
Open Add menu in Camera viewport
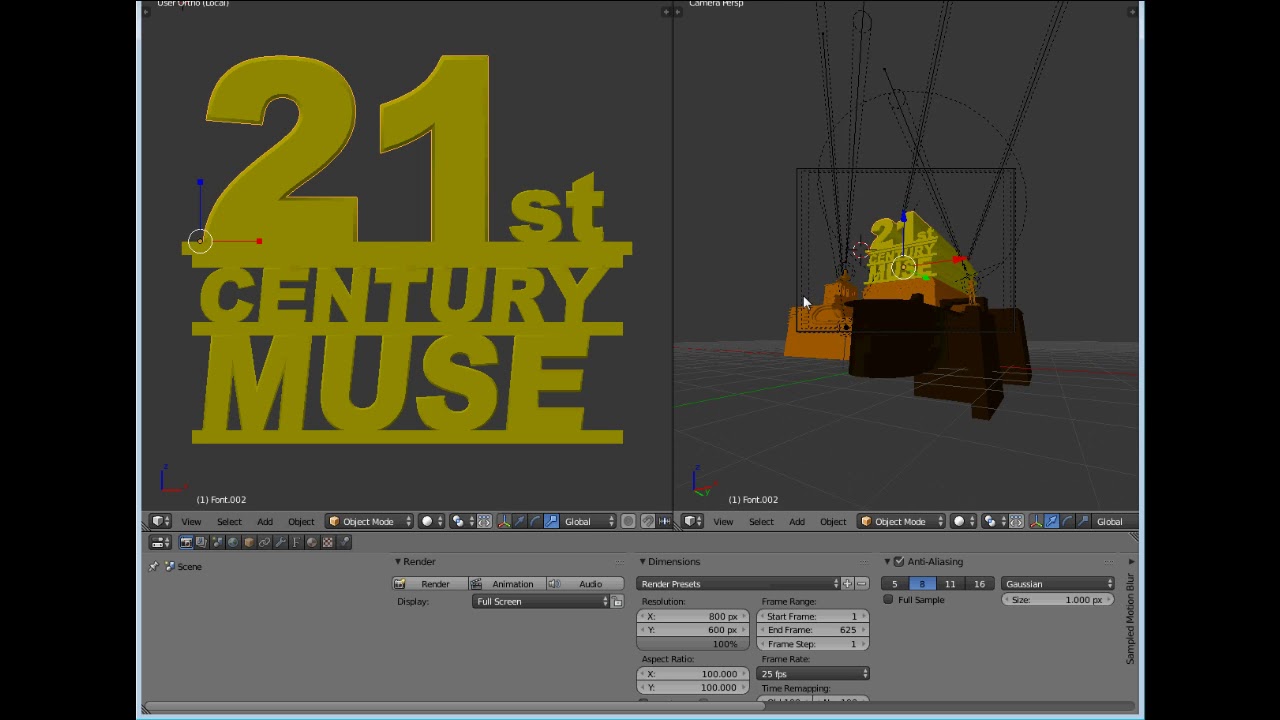(x=797, y=521)
